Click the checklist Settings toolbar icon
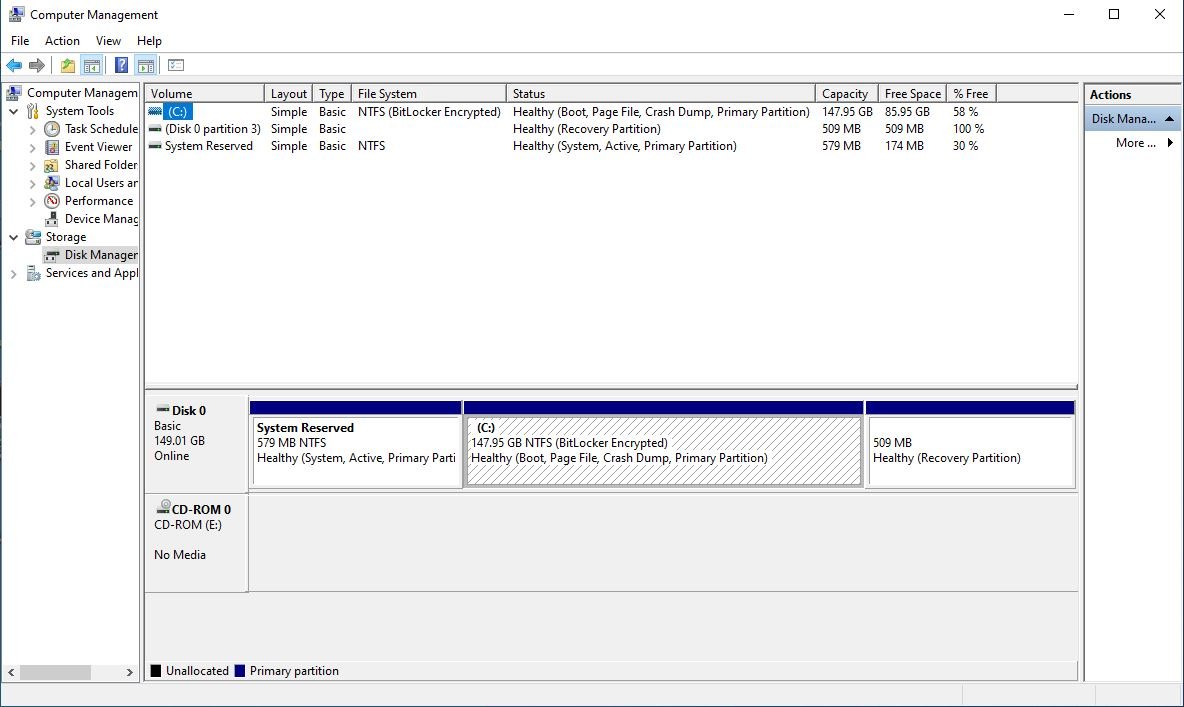The width and height of the screenshot is (1184, 707). [x=176, y=66]
